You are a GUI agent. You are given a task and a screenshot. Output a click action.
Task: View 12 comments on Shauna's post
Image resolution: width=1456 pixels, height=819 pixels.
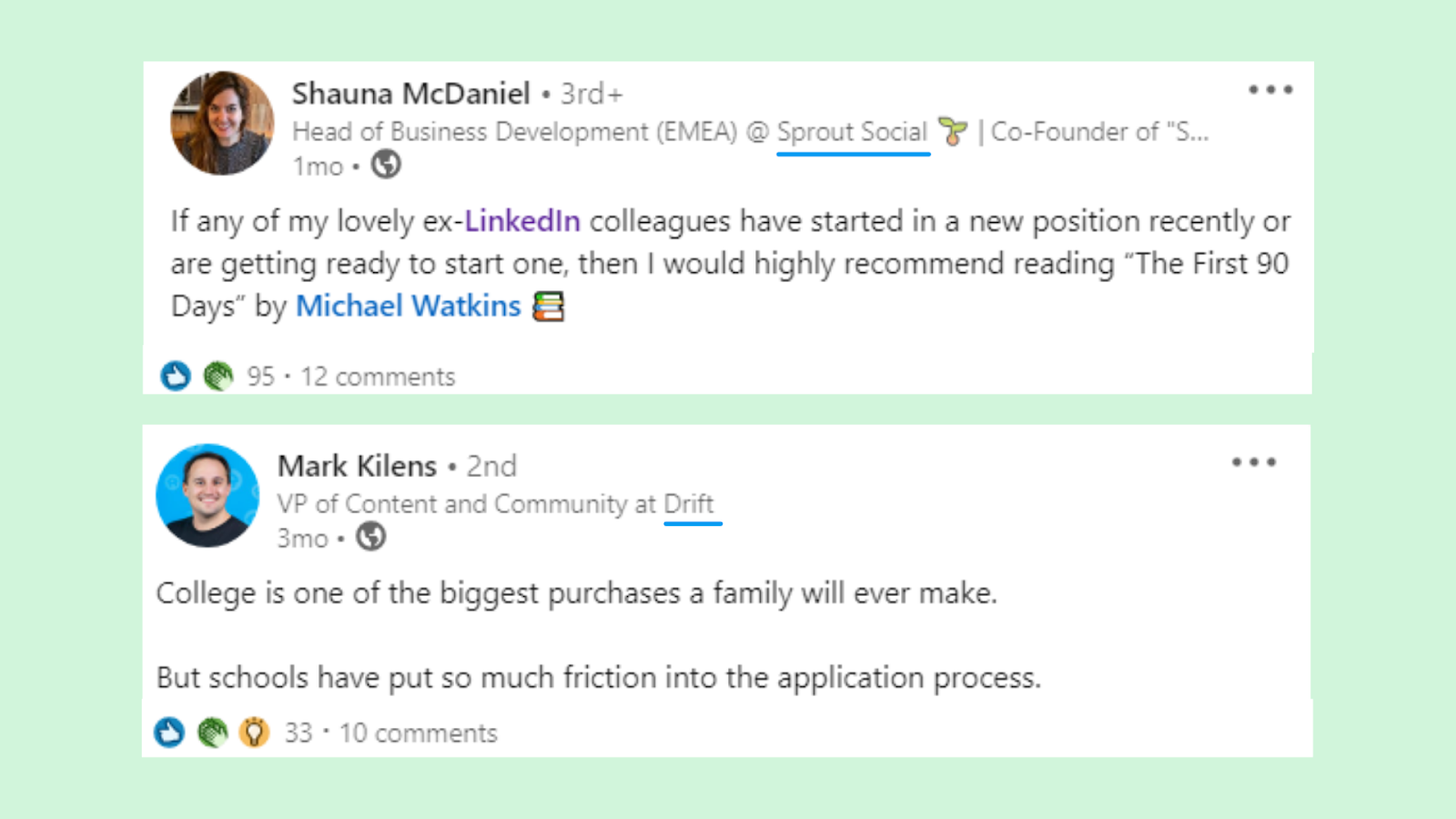(x=378, y=376)
